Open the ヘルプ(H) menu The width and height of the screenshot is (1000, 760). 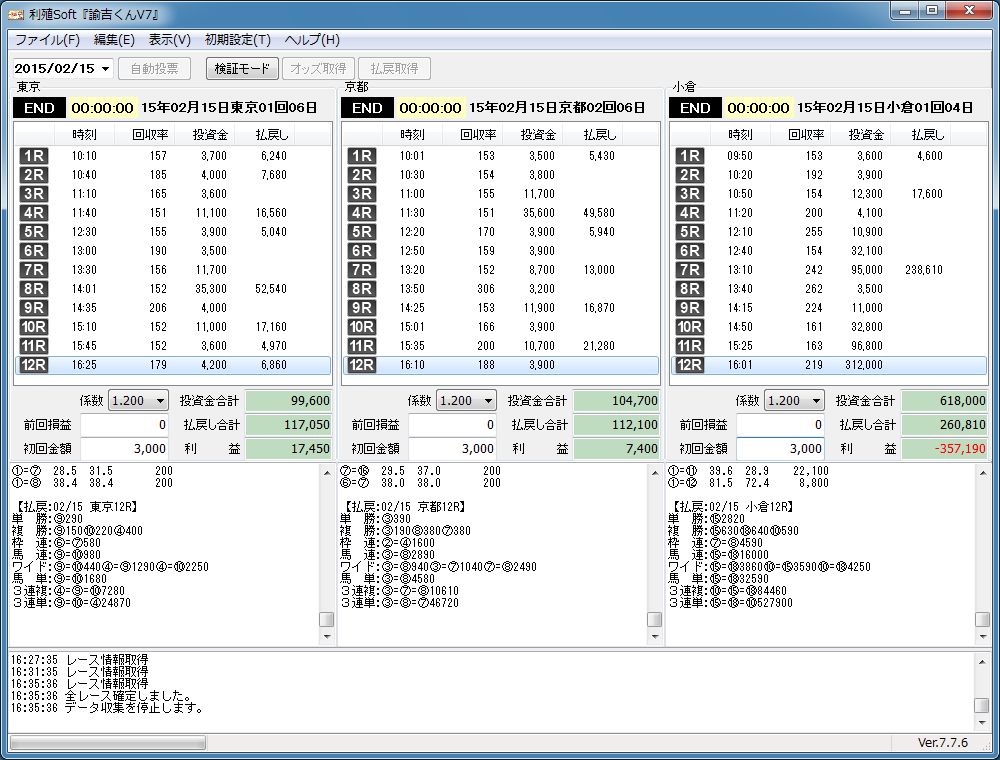click(312, 40)
